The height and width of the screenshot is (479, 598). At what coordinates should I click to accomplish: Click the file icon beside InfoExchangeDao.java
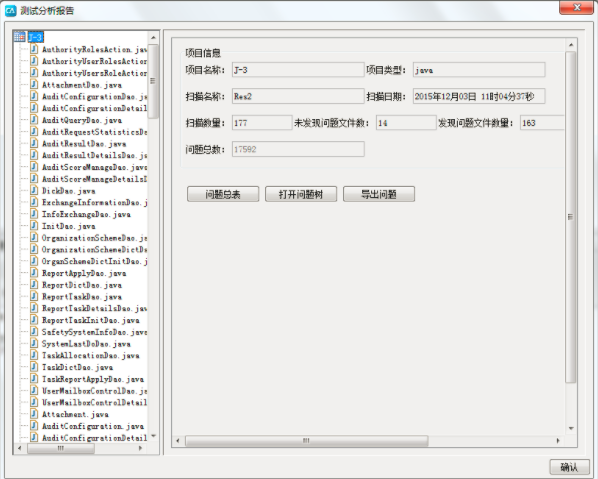[34, 214]
